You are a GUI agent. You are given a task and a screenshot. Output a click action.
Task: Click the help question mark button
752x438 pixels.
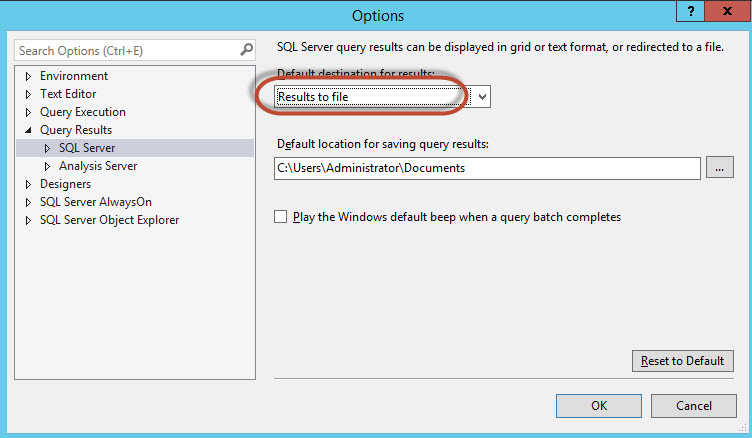tap(688, 12)
